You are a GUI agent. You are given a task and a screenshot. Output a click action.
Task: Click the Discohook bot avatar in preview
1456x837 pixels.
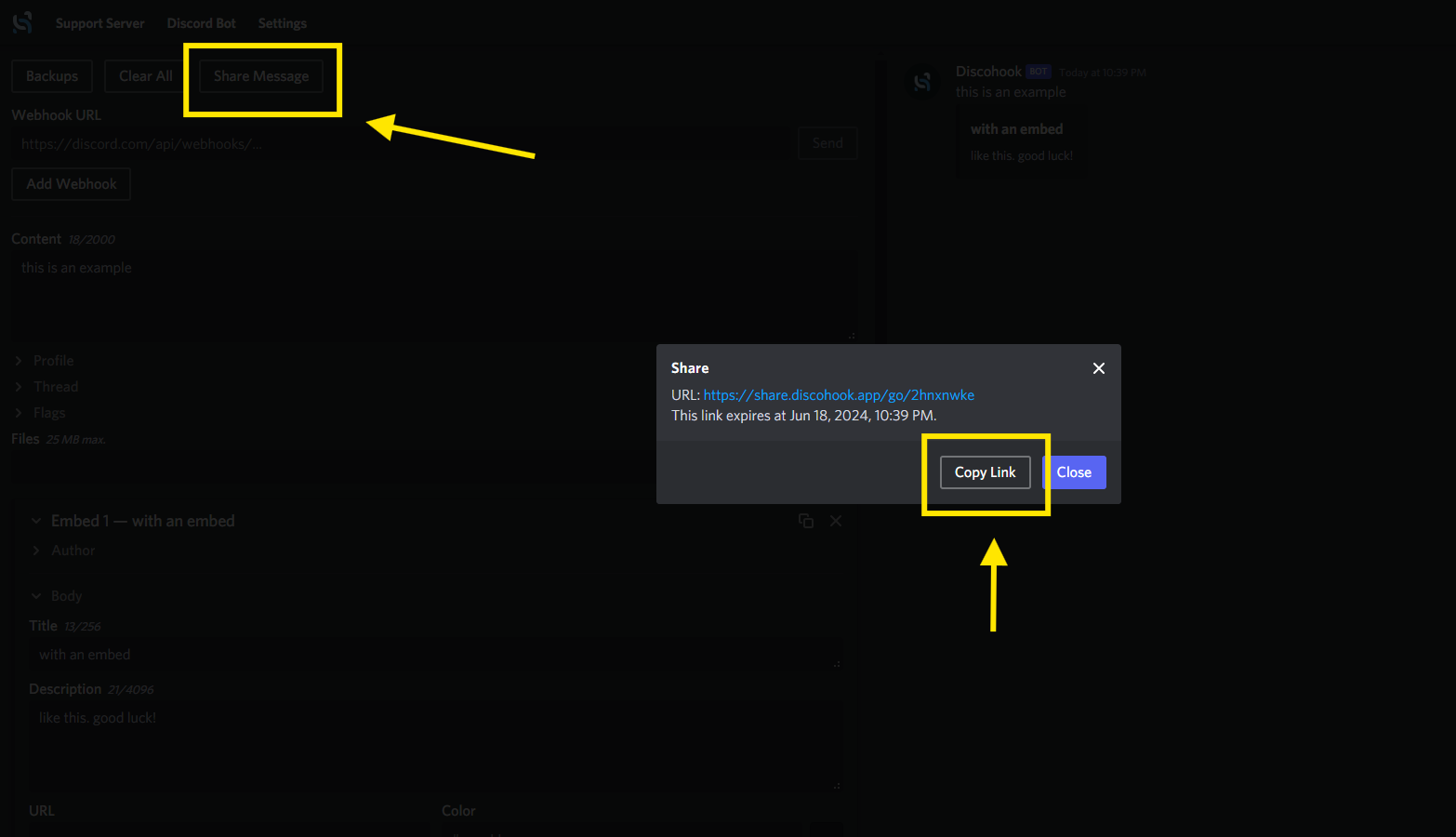pos(922,83)
